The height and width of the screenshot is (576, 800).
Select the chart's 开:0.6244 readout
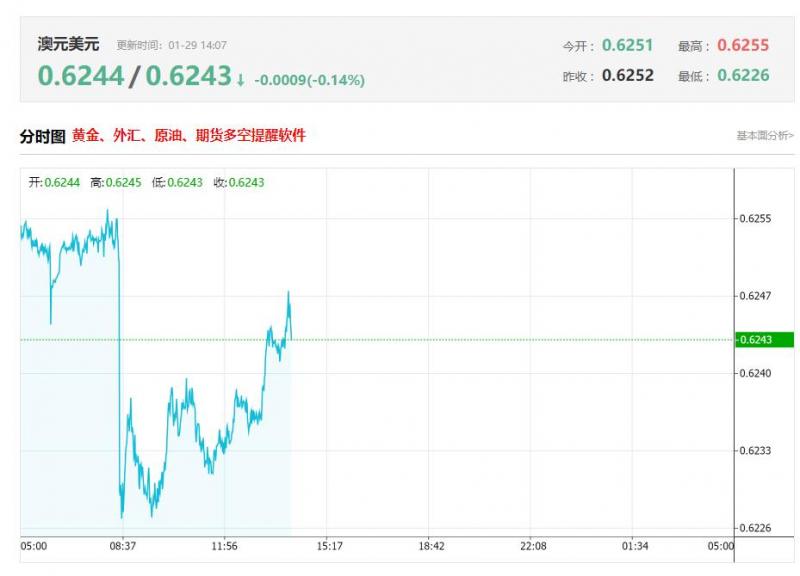pyautogui.click(x=54, y=182)
